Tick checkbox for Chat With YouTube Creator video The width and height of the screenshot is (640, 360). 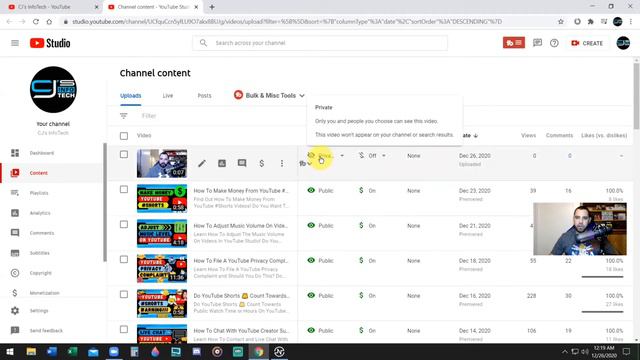(124, 329)
